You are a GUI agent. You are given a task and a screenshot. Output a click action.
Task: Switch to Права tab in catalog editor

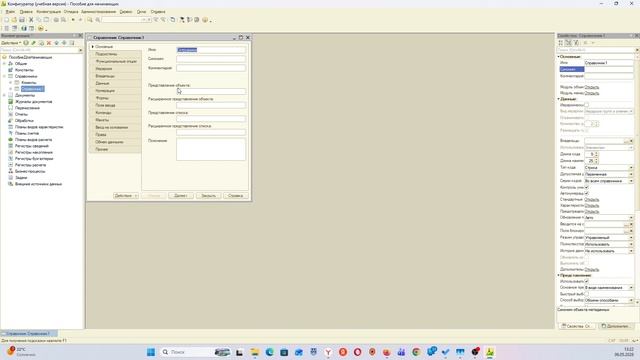115,135
